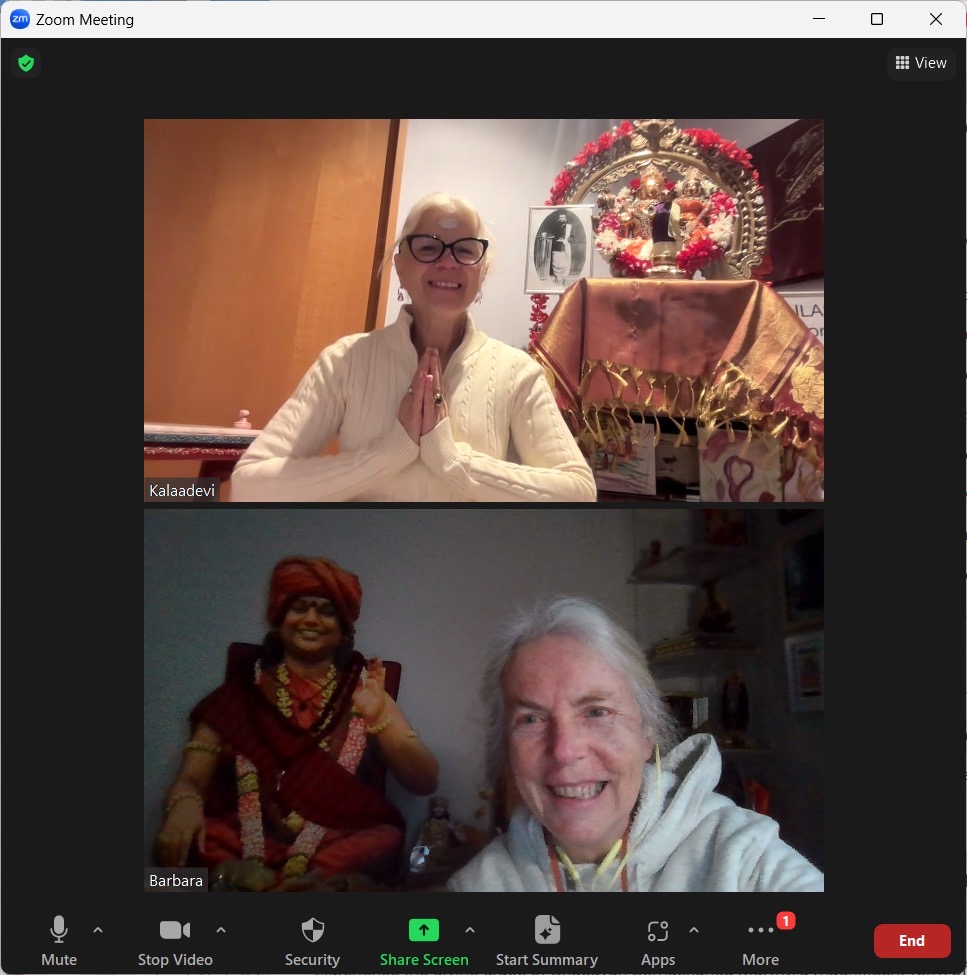Expand the arrow next to Apps

tap(694, 930)
